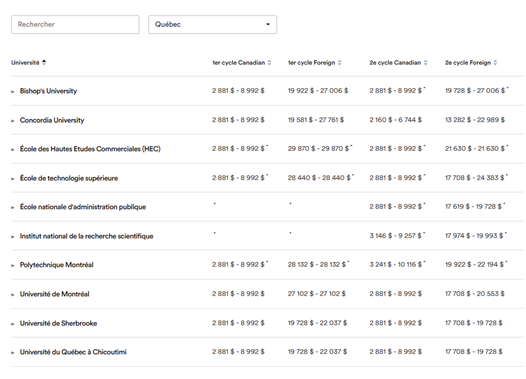This screenshot has width=526, height=379.
Task: Click 28 440 $ - 28 440 $ cell
Action: coord(321,178)
